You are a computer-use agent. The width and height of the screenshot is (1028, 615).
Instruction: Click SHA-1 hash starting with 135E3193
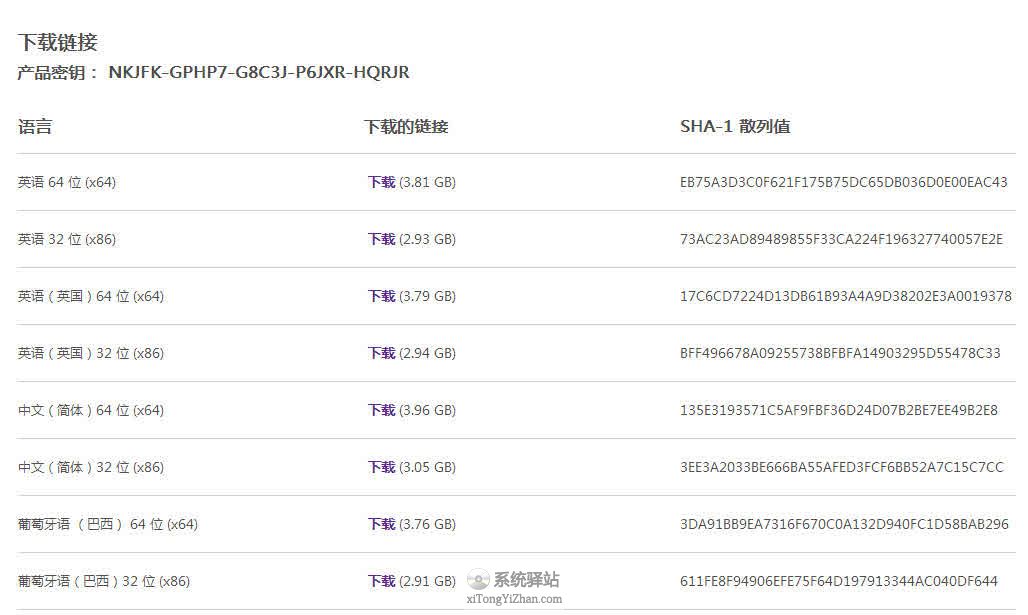[838, 411]
